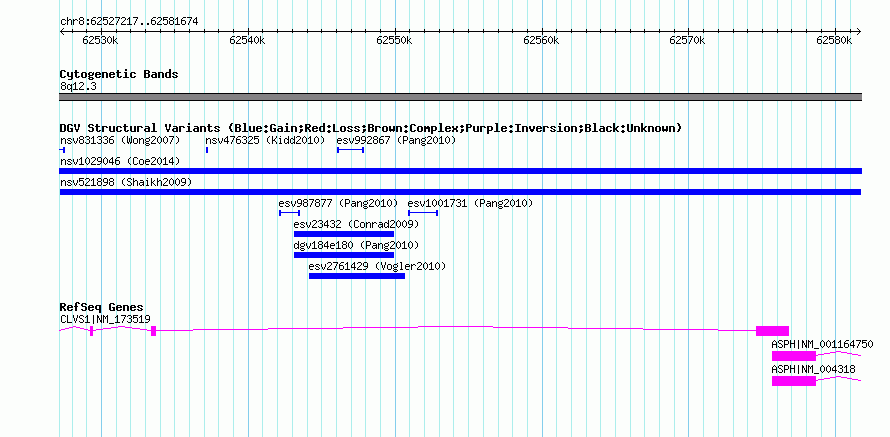
Task: Click the nsv521898 (Shaikh2009) label
Action: (126, 182)
